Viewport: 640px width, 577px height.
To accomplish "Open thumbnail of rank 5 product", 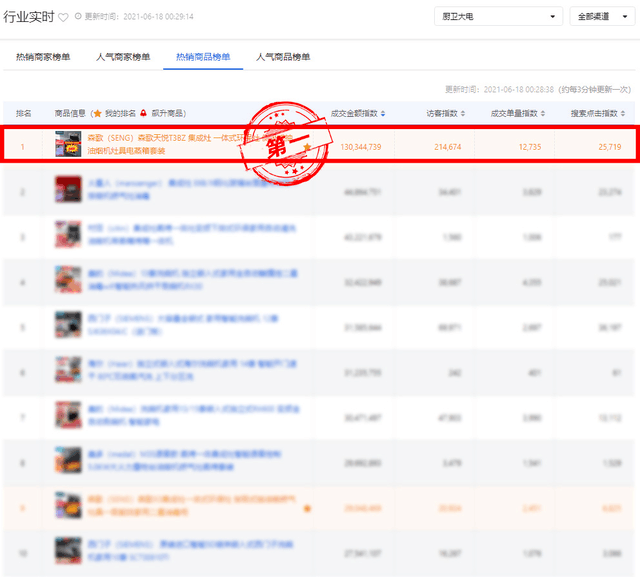I will pyautogui.click(x=68, y=325).
